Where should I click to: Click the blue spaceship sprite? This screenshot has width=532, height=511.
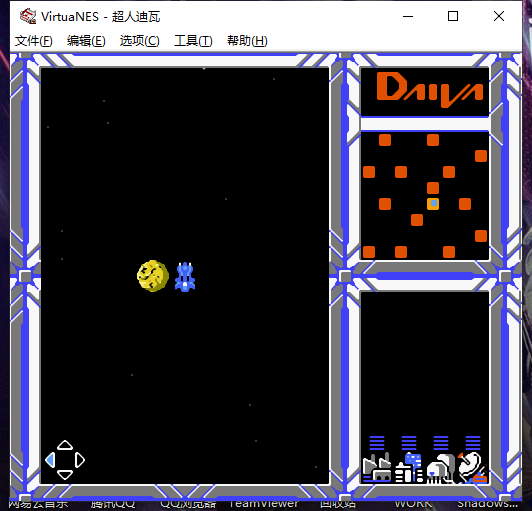point(185,277)
